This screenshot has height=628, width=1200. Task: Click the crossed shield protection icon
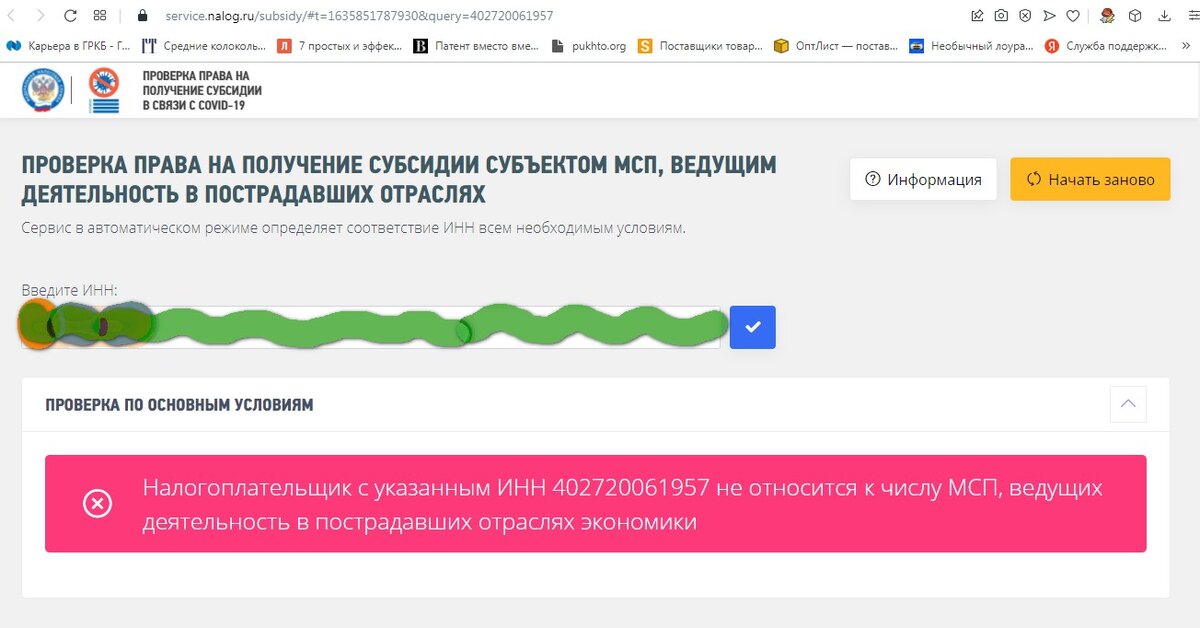[x=1024, y=15]
